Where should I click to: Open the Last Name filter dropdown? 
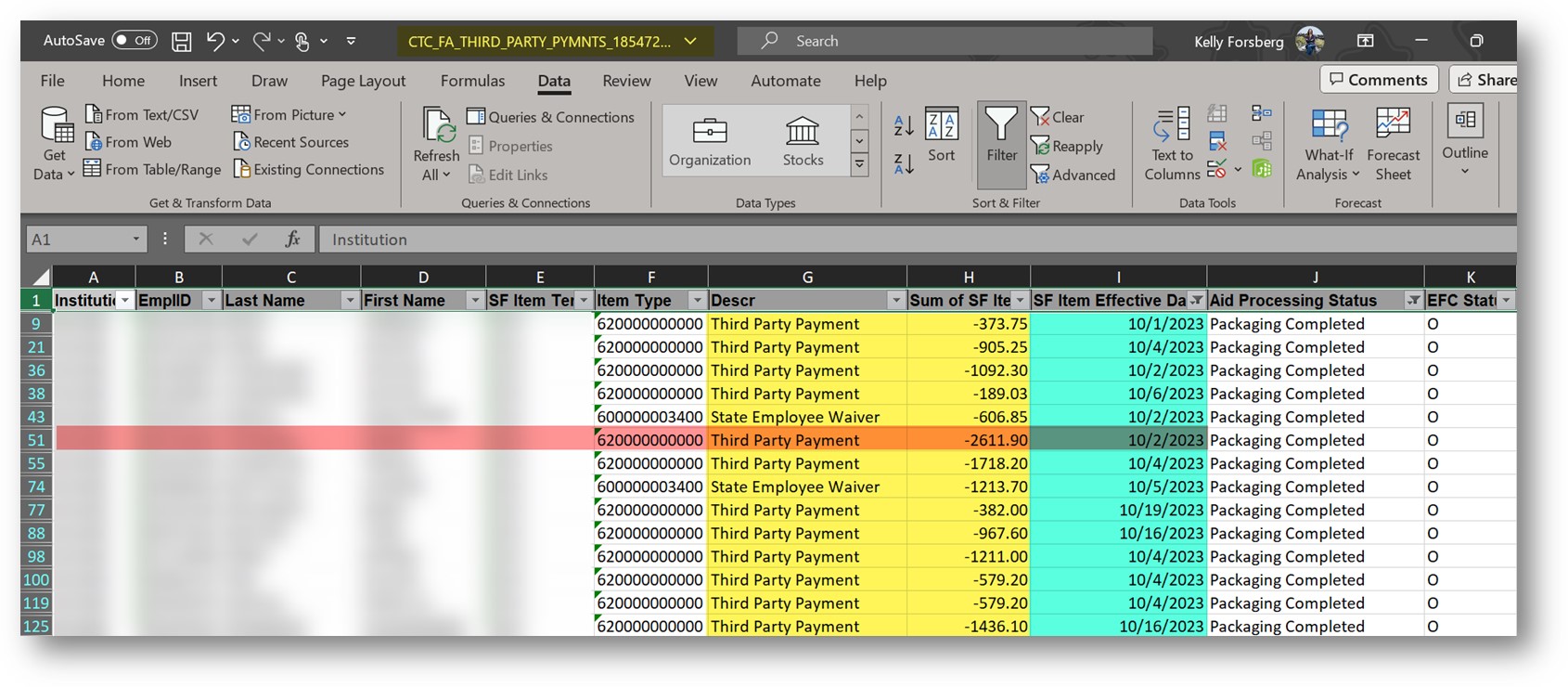350,301
